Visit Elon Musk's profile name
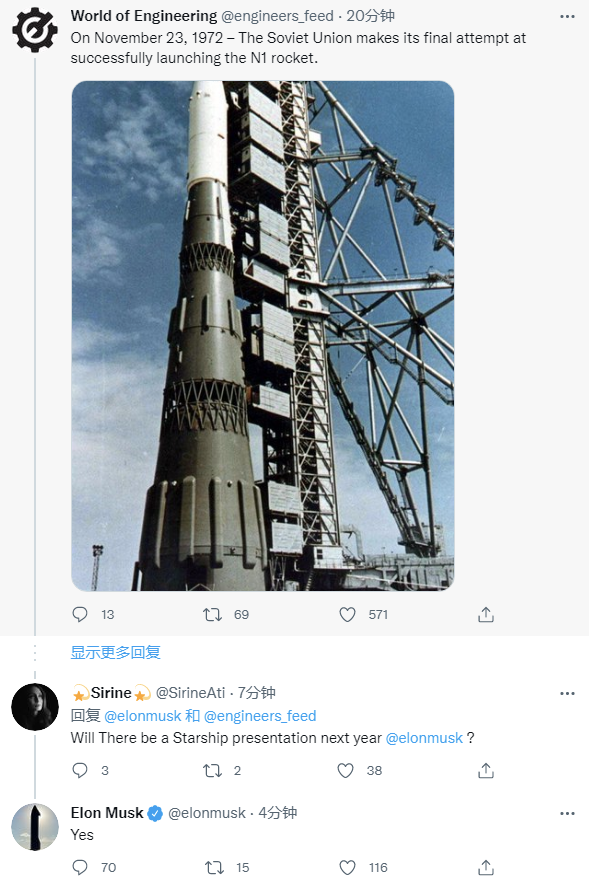The width and height of the screenshot is (589, 885). 107,813
